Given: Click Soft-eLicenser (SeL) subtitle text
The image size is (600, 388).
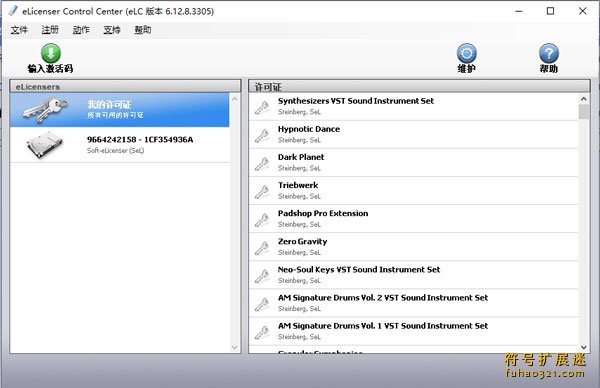Looking at the screenshot, I should tap(116, 150).
